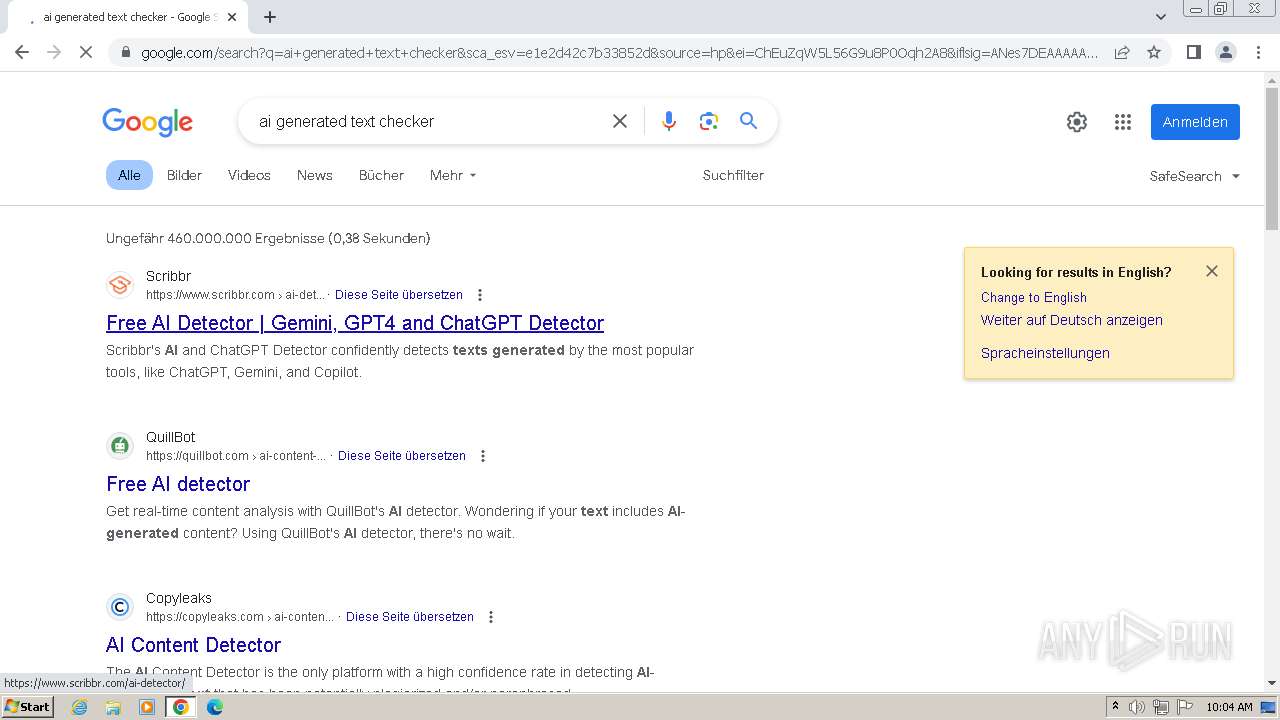Image resolution: width=1280 pixels, height=720 pixels.
Task: Open File Explorer from taskbar
Action: [x=113, y=707]
